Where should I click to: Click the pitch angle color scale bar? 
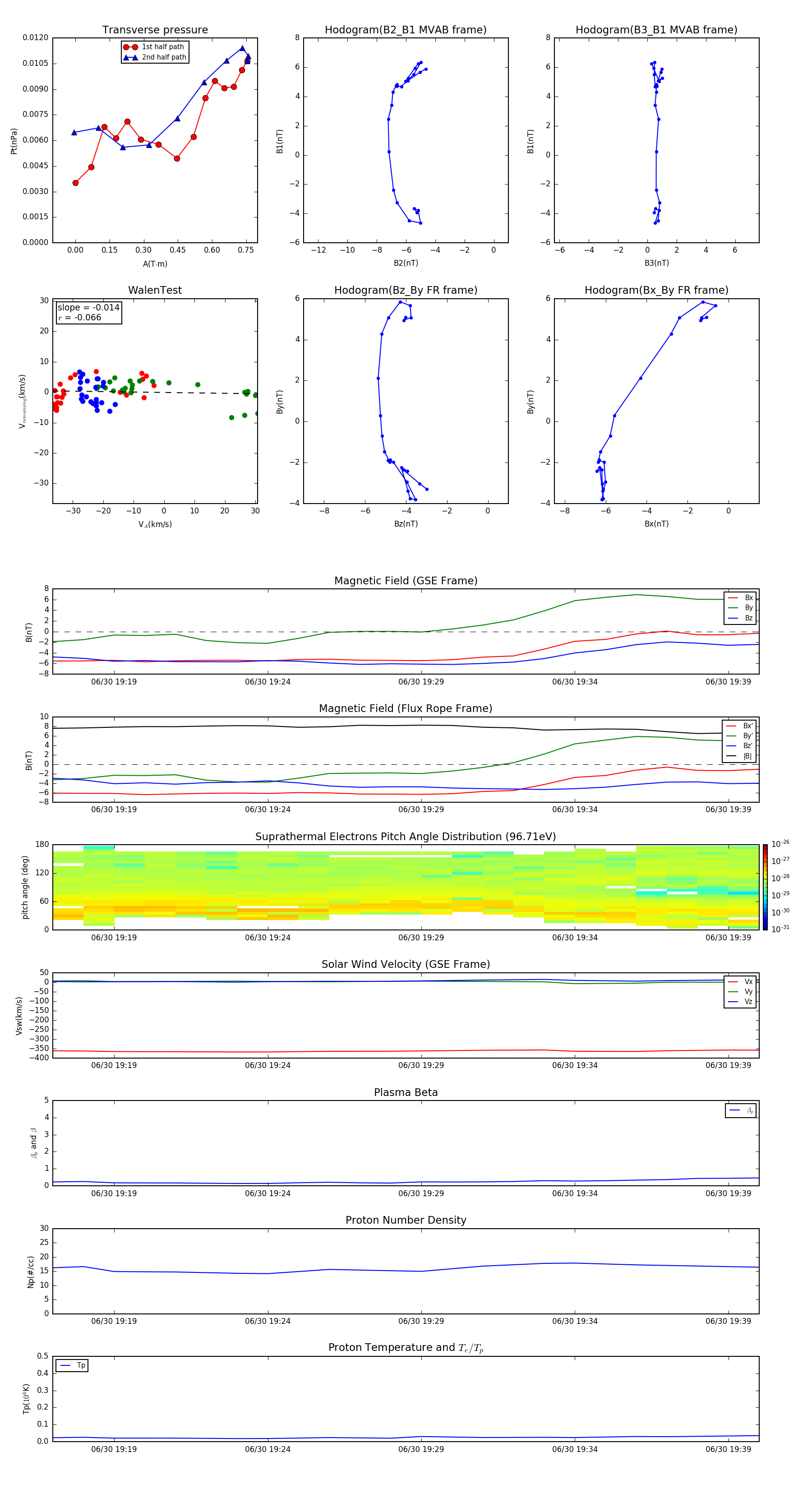[765, 887]
